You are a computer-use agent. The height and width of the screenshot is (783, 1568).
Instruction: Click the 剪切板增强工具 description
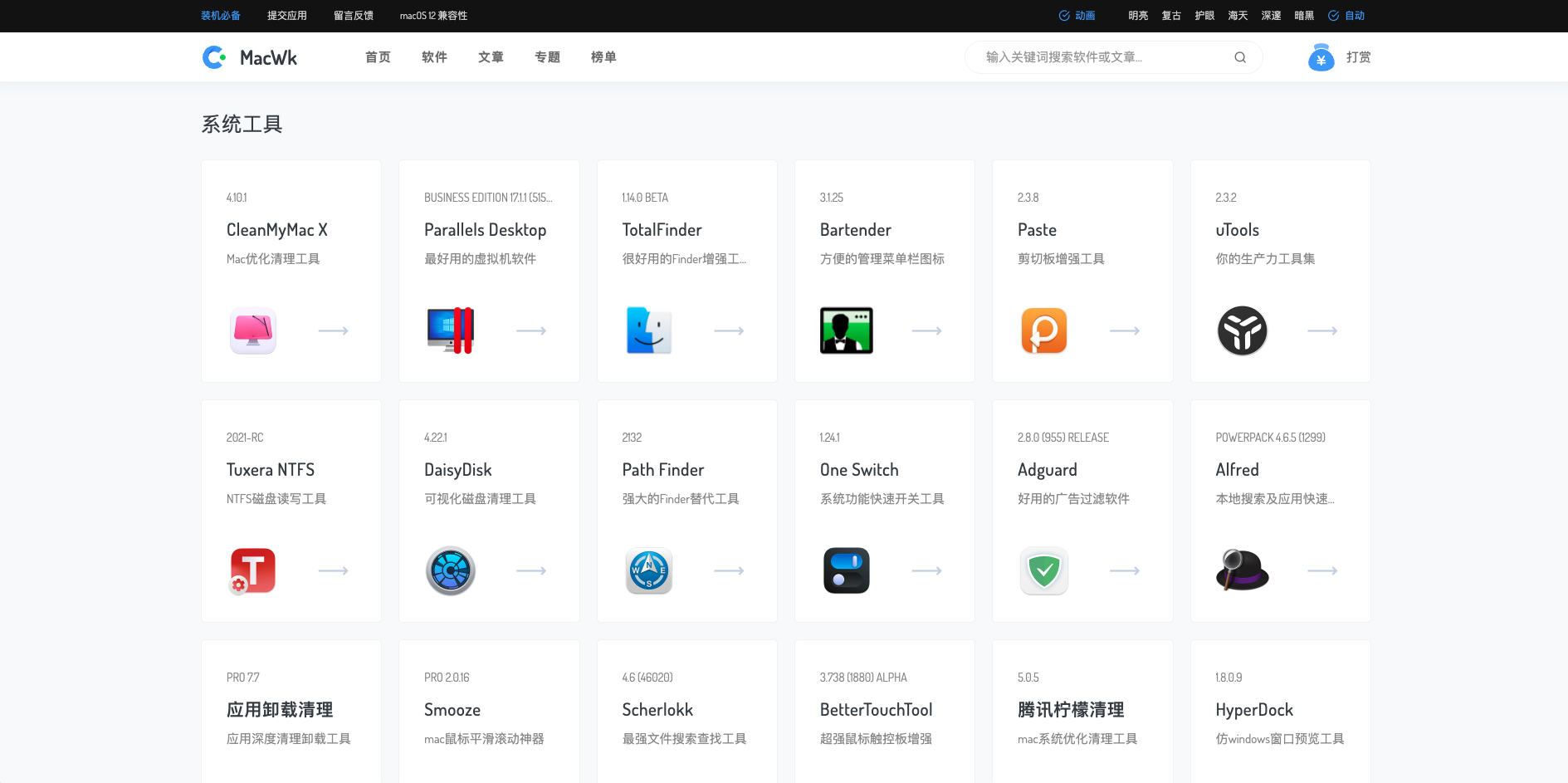pyautogui.click(x=1061, y=259)
